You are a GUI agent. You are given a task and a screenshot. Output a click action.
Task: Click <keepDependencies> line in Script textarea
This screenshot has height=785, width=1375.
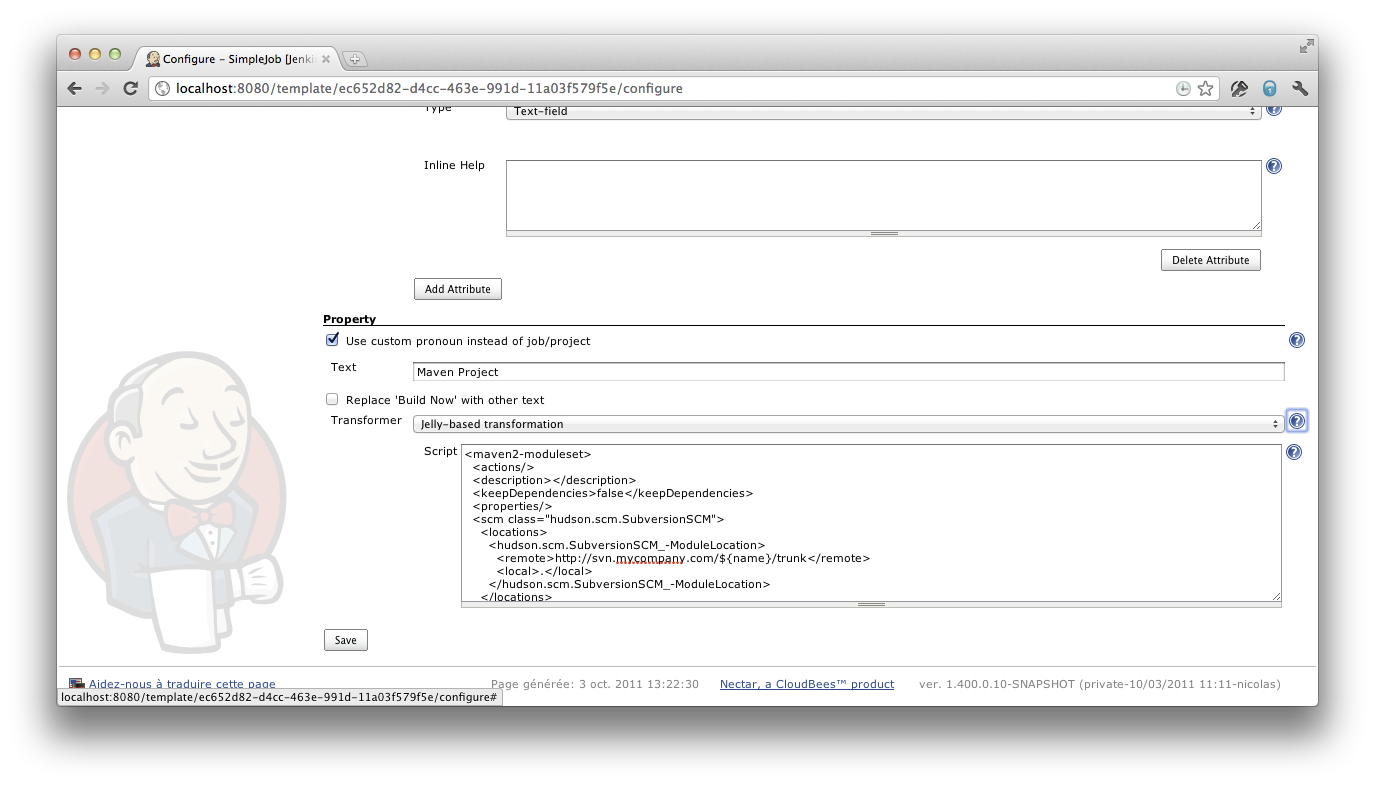pos(613,493)
